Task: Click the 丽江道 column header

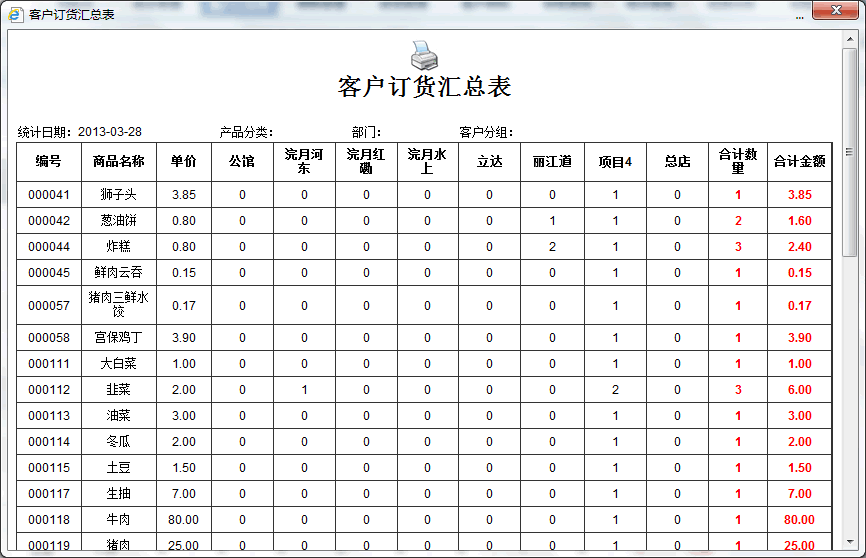Action: (x=552, y=161)
